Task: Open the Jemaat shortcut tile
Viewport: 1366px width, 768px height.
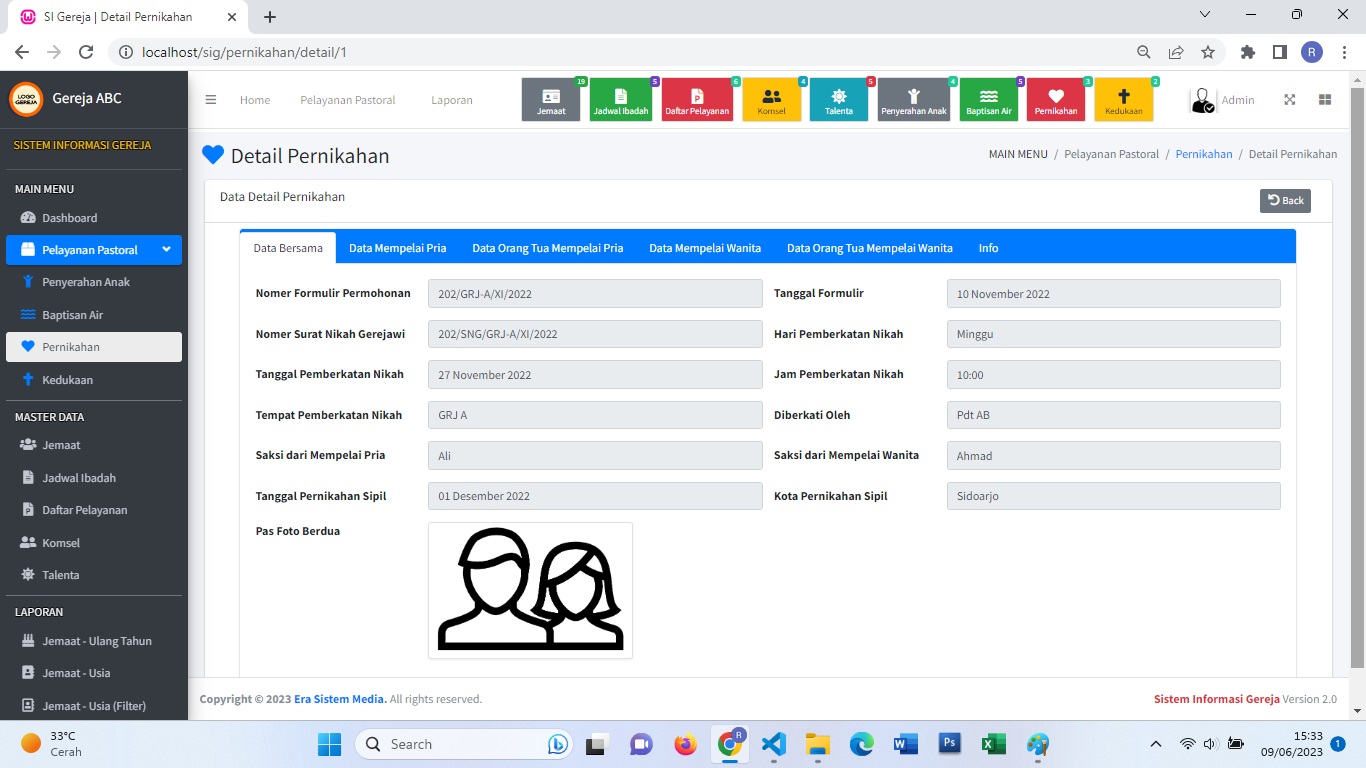Action: [x=551, y=100]
